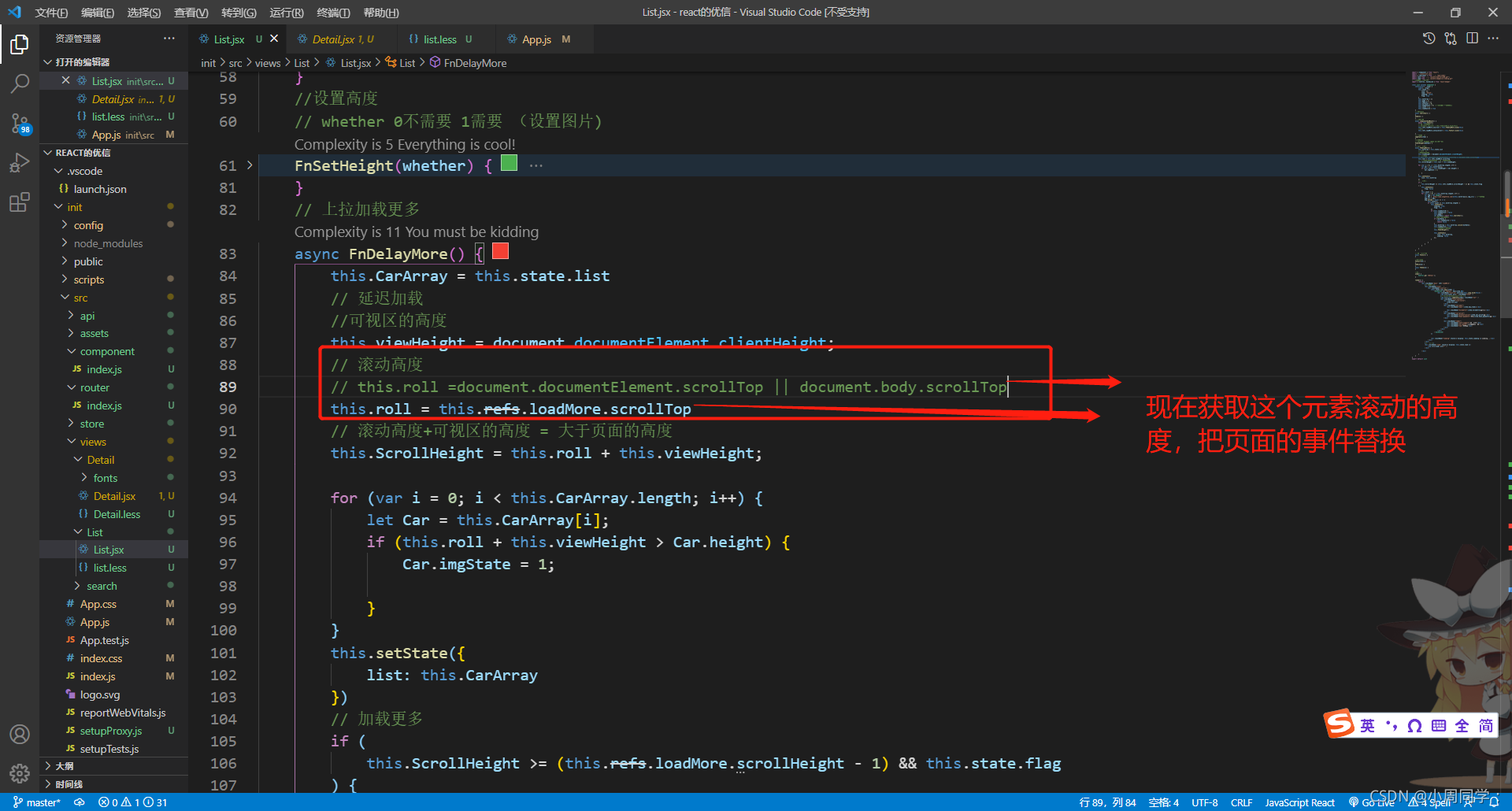
Task: Open Source Control view with 98 badge
Action: click(x=20, y=123)
